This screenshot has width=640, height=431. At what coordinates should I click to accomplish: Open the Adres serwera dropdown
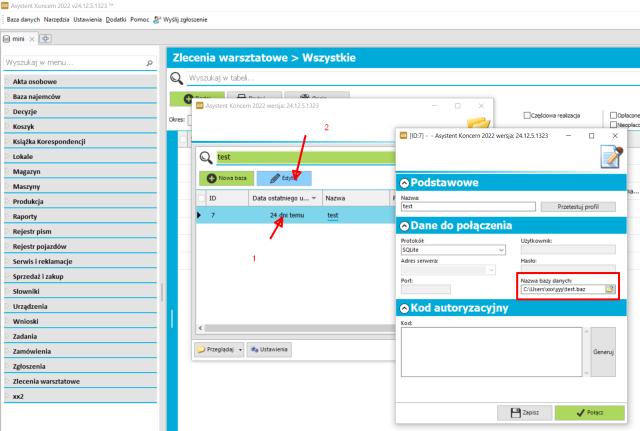(491, 270)
